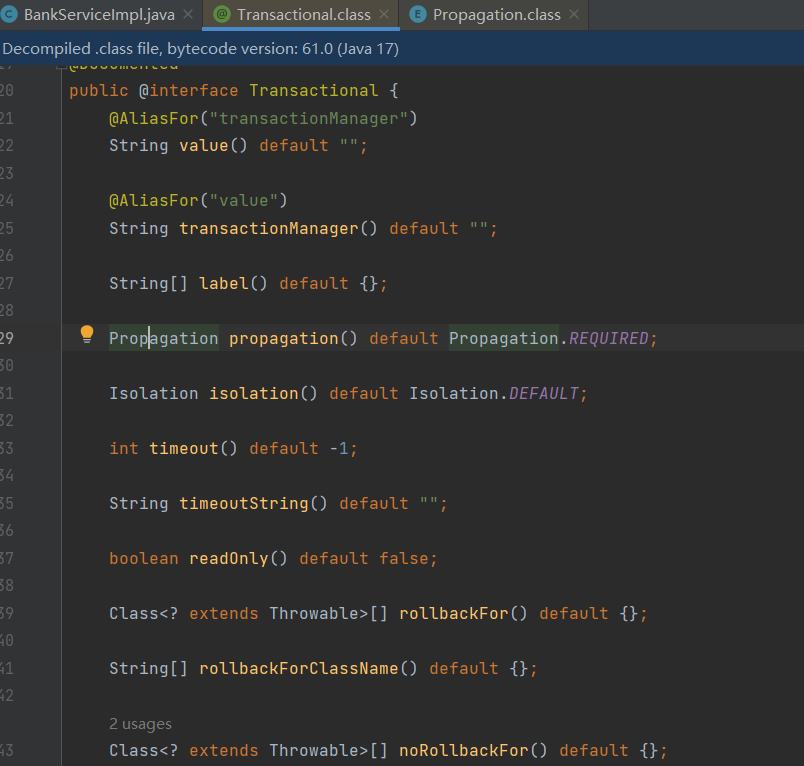Screen dimensions: 804x766
Task: Click the Transactional.class annotation file icon
Action: click(x=221, y=15)
